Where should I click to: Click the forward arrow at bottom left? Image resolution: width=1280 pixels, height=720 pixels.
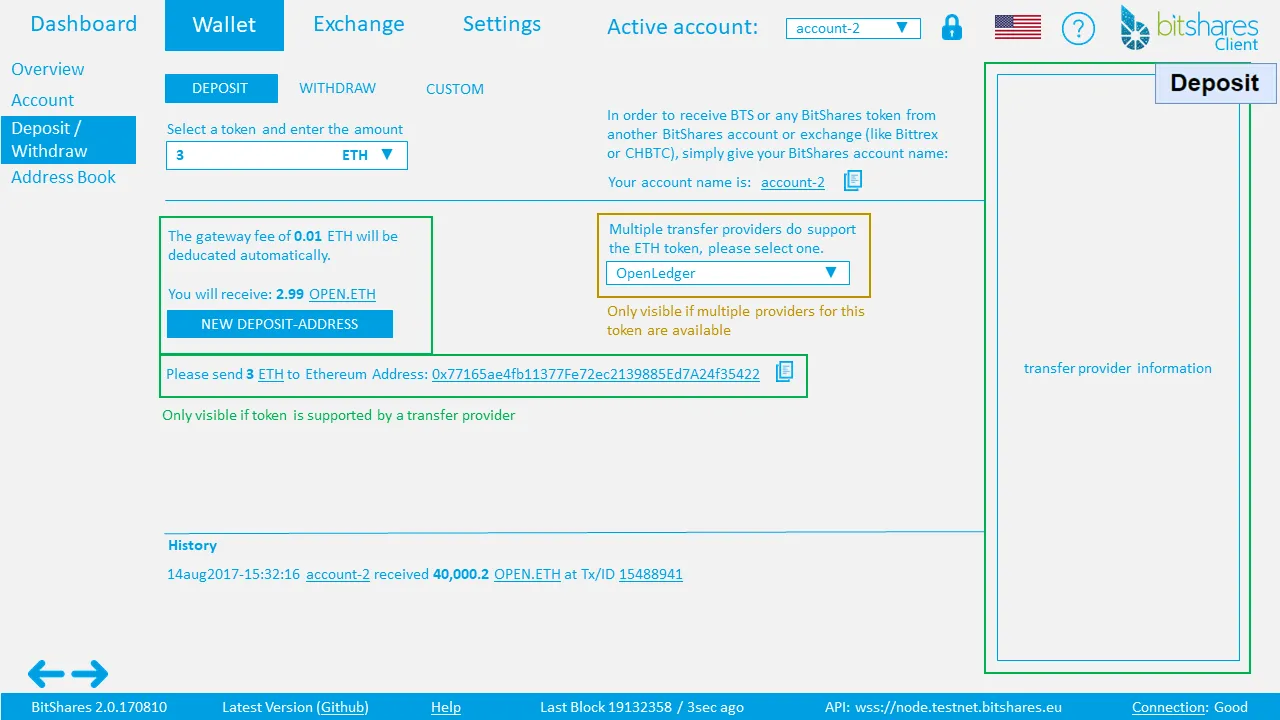pos(90,674)
